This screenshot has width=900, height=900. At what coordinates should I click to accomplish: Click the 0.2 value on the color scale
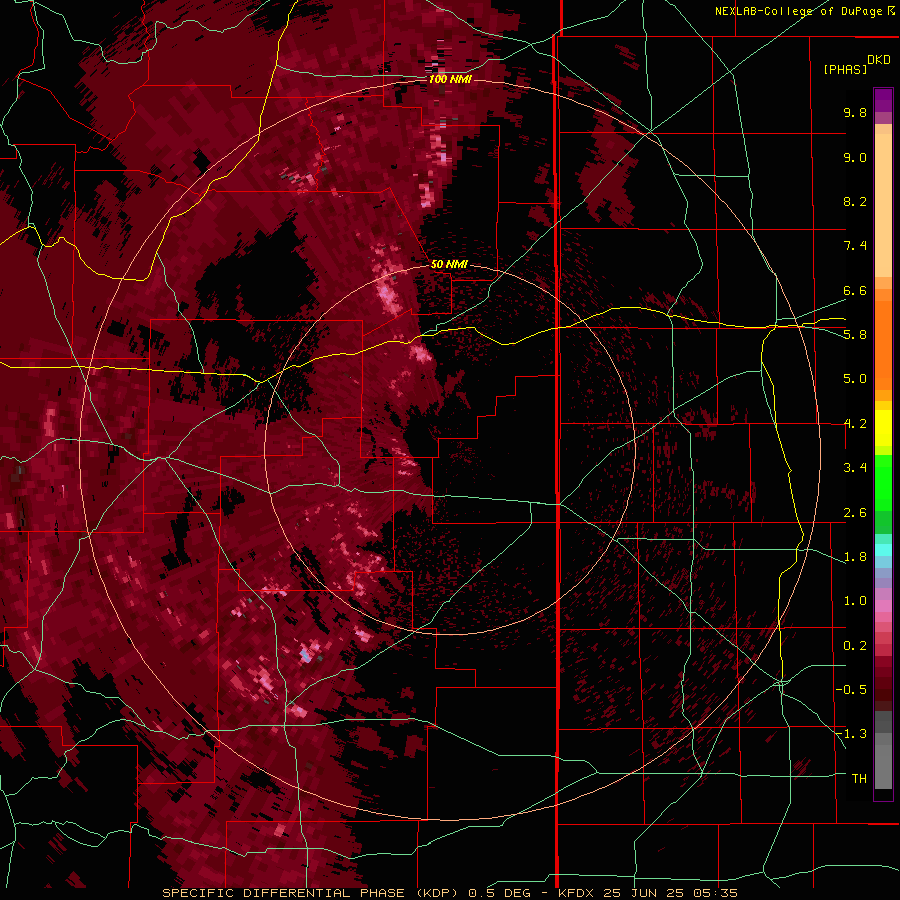(x=855, y=646)
